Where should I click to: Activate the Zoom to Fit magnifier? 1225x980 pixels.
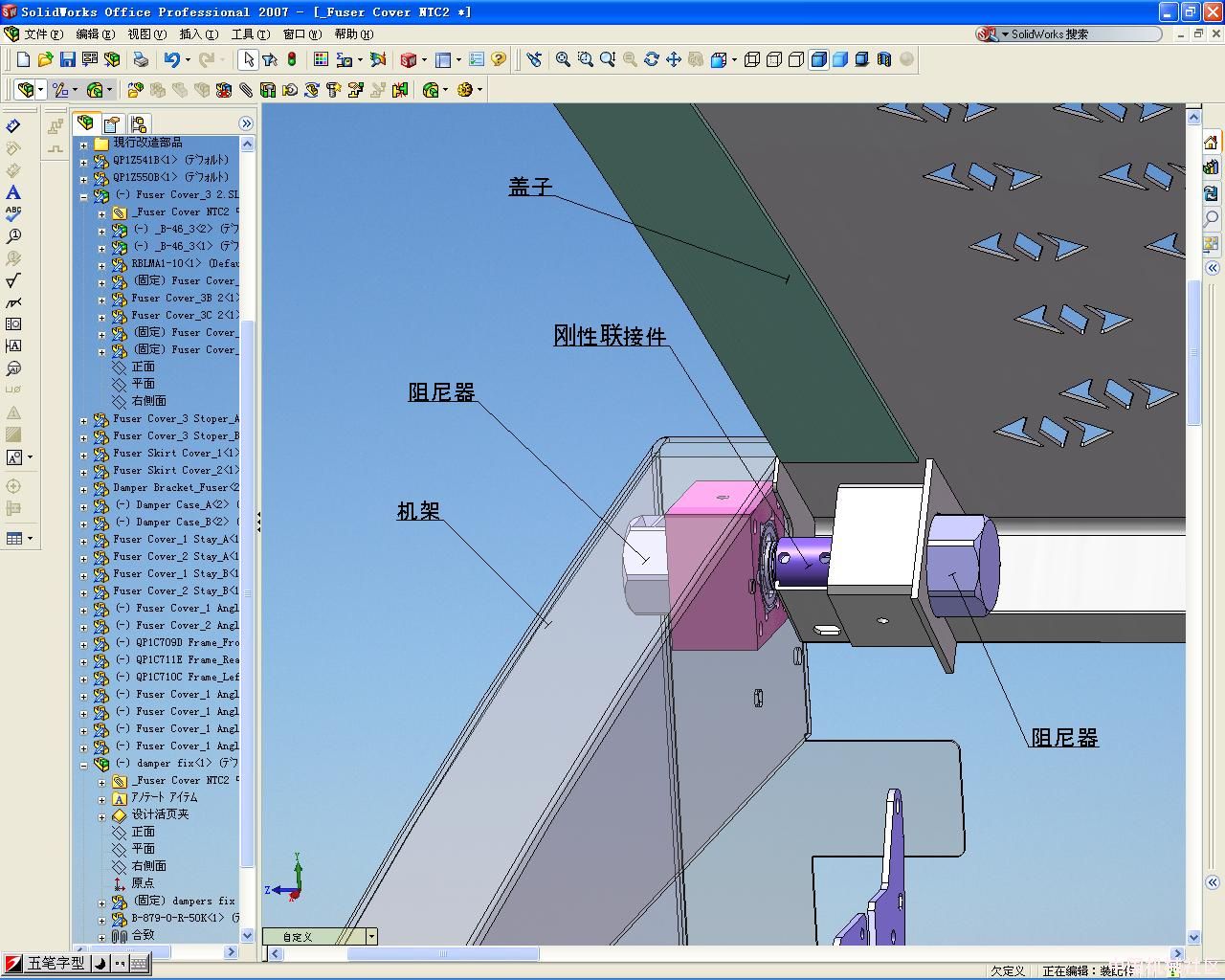(x=564, y=59)
